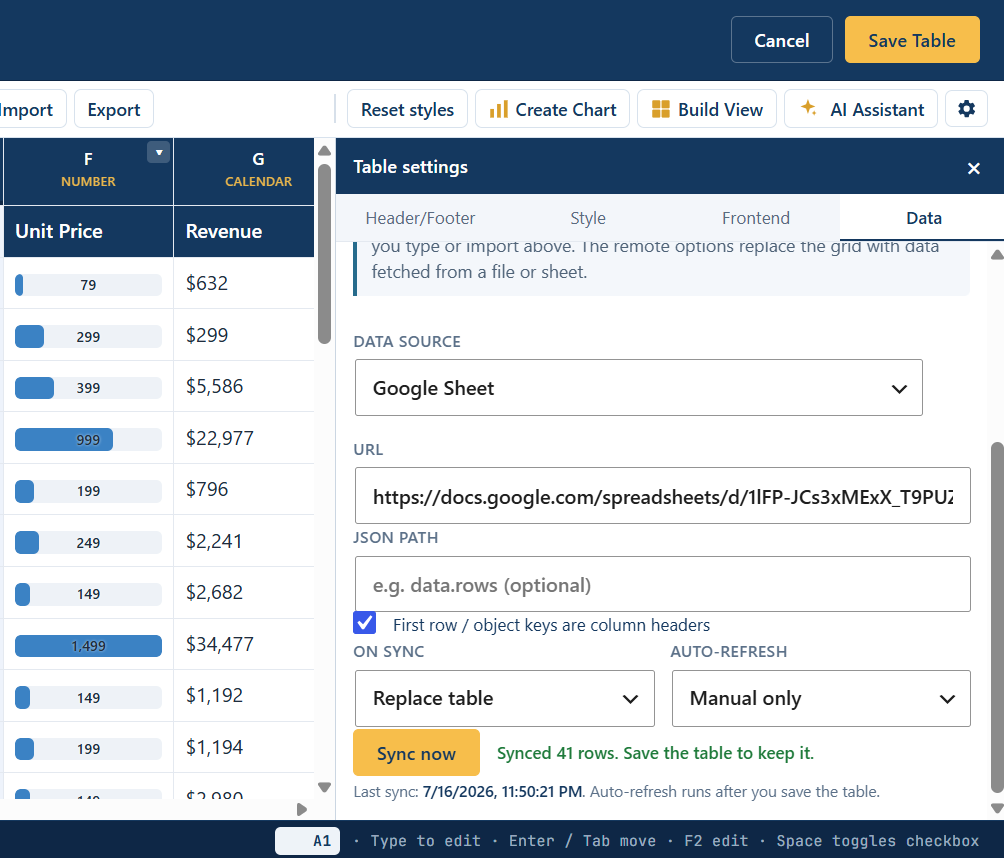Click grid horizontal scroll right arrow

(302, 809)
